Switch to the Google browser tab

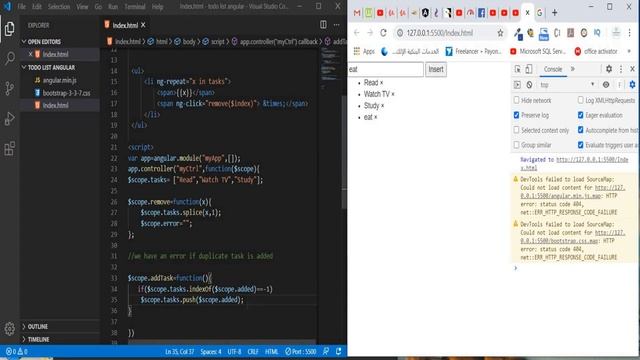coord(540,13)
